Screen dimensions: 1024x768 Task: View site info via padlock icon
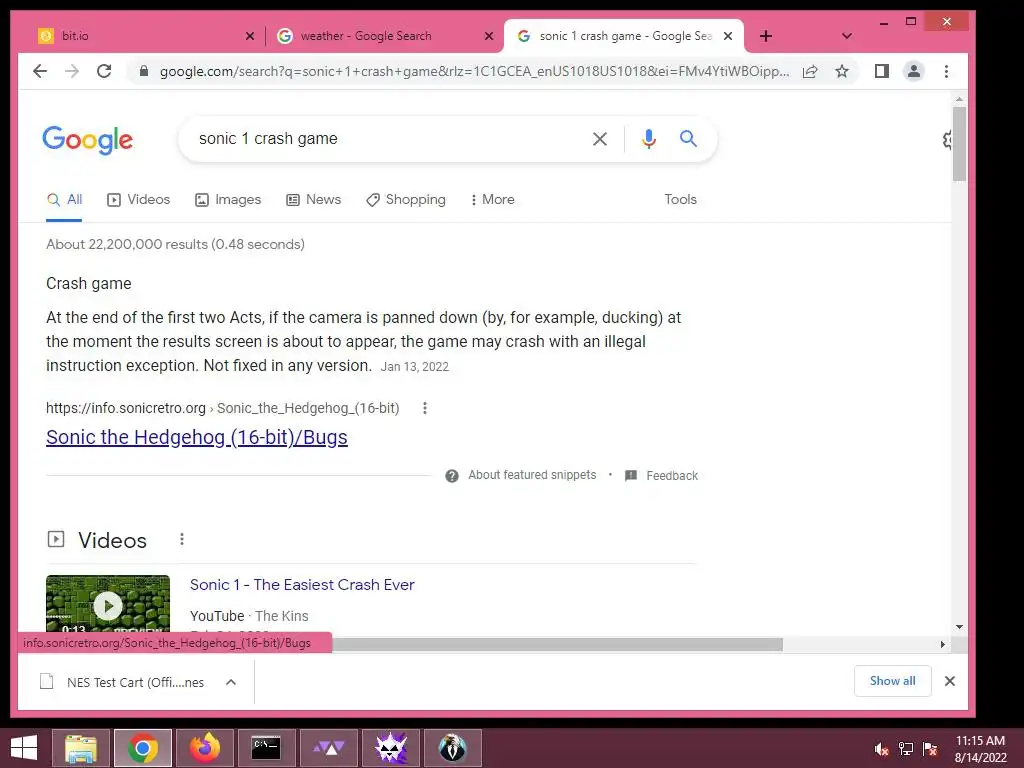(144, 71)
